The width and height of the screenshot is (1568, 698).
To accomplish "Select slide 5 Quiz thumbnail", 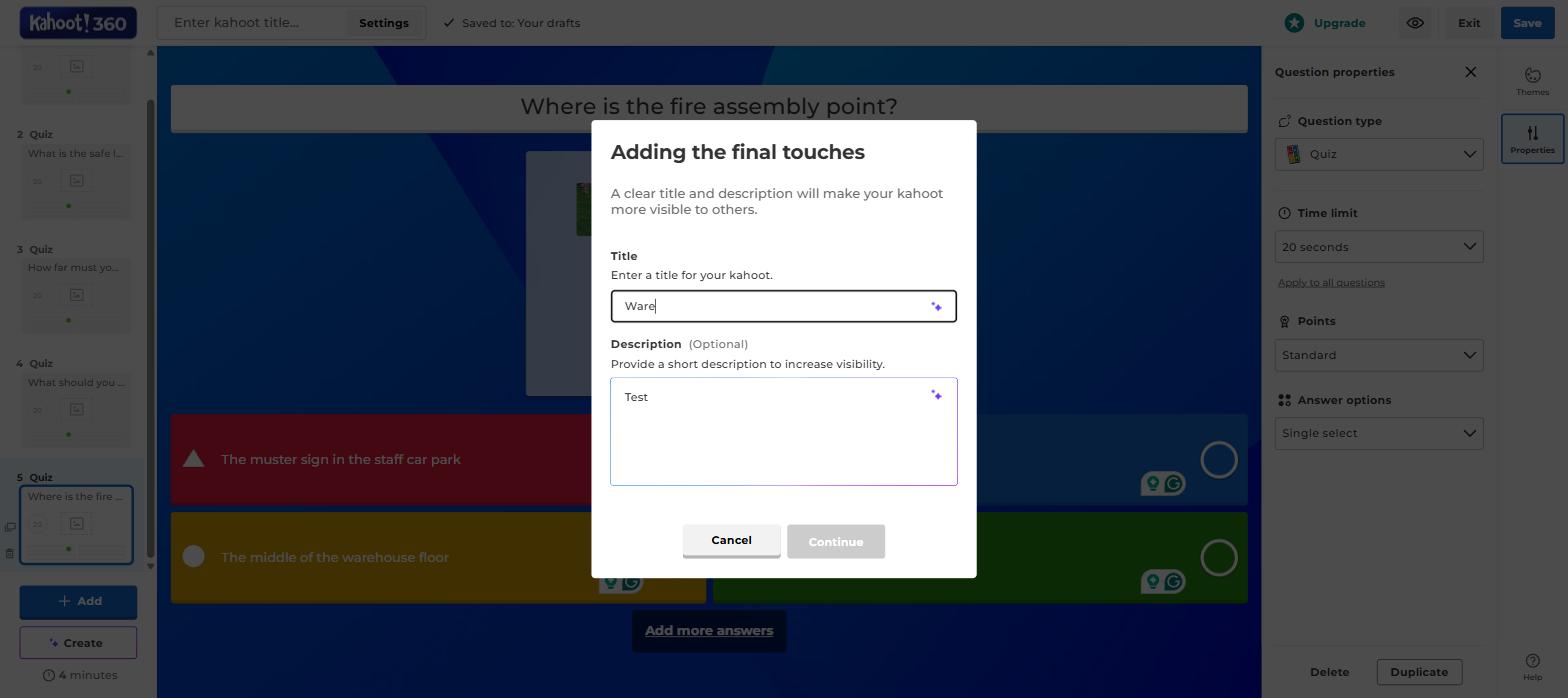I will [77, 524].
